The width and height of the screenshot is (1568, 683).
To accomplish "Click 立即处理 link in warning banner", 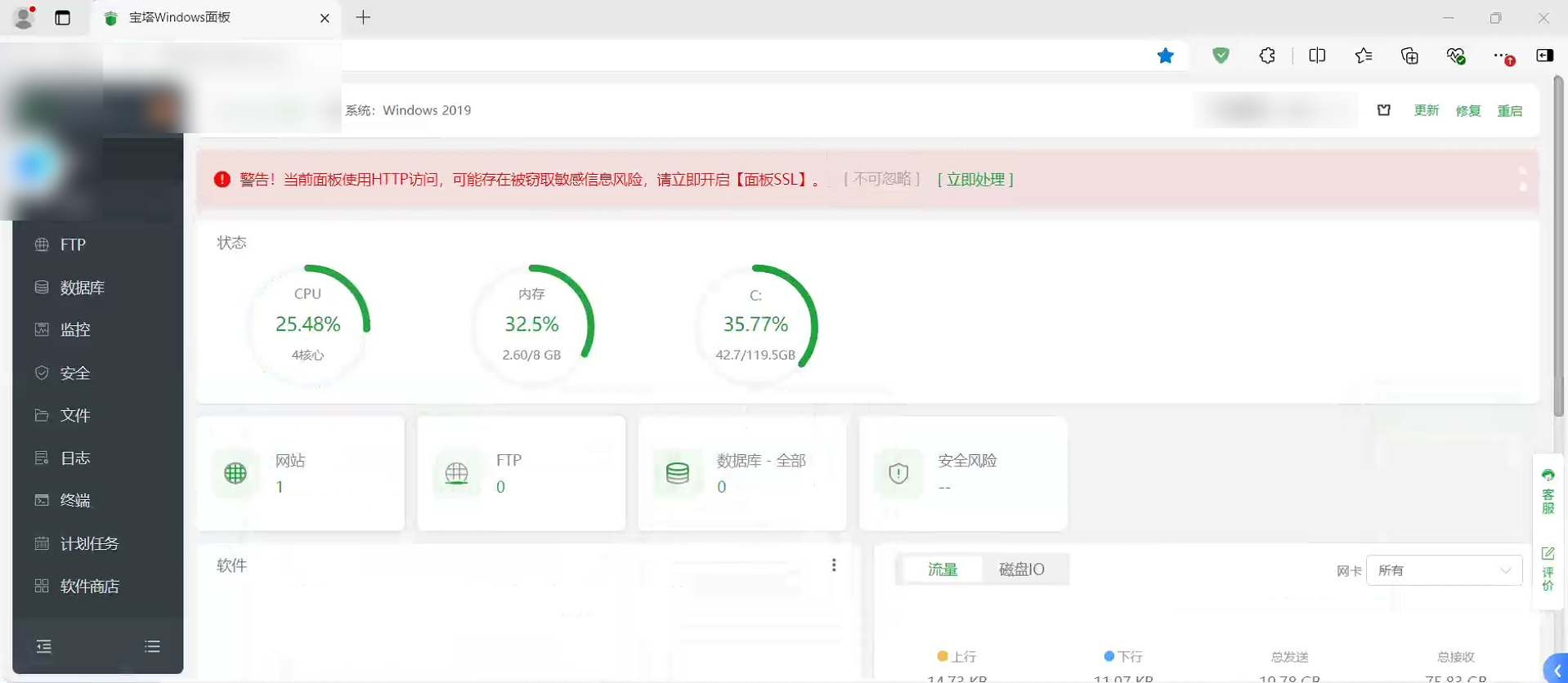I will [x=975, y=179].
